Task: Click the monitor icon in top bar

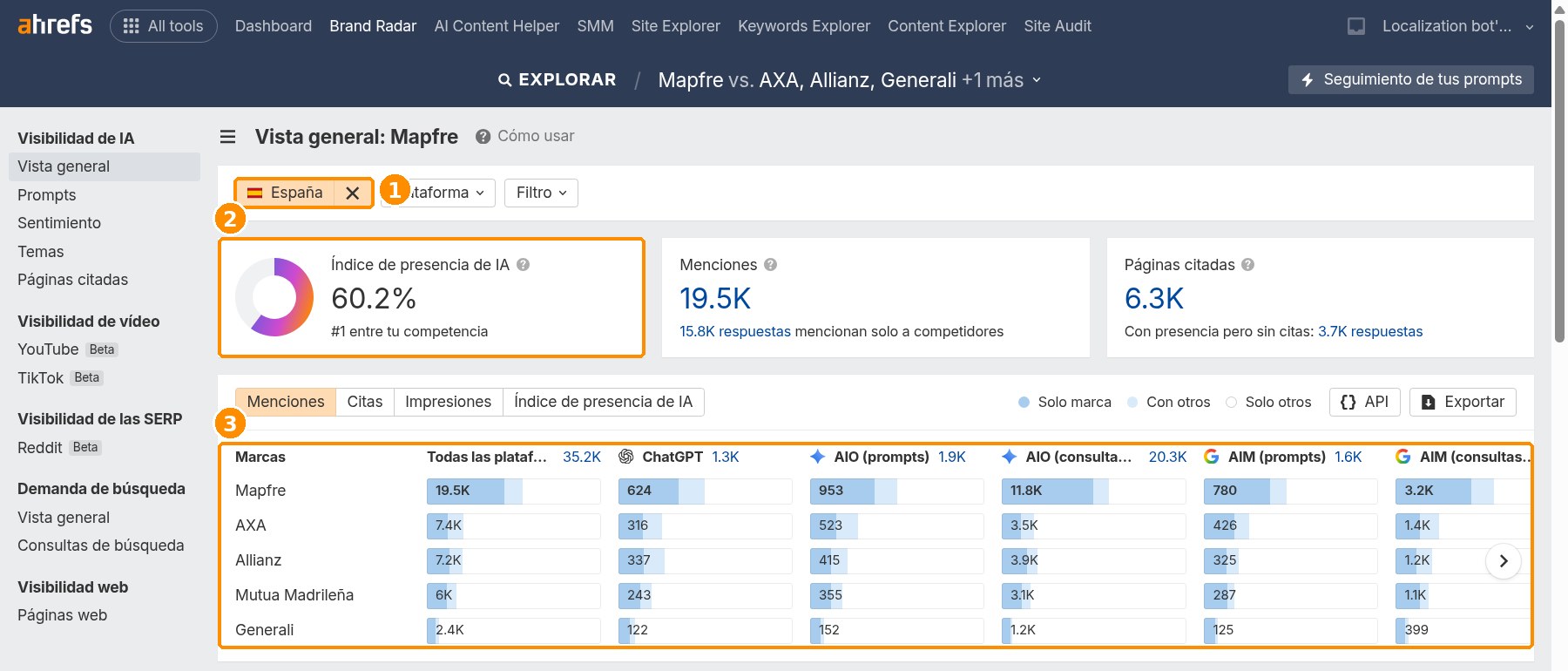Action: [x=1356, y=26]
